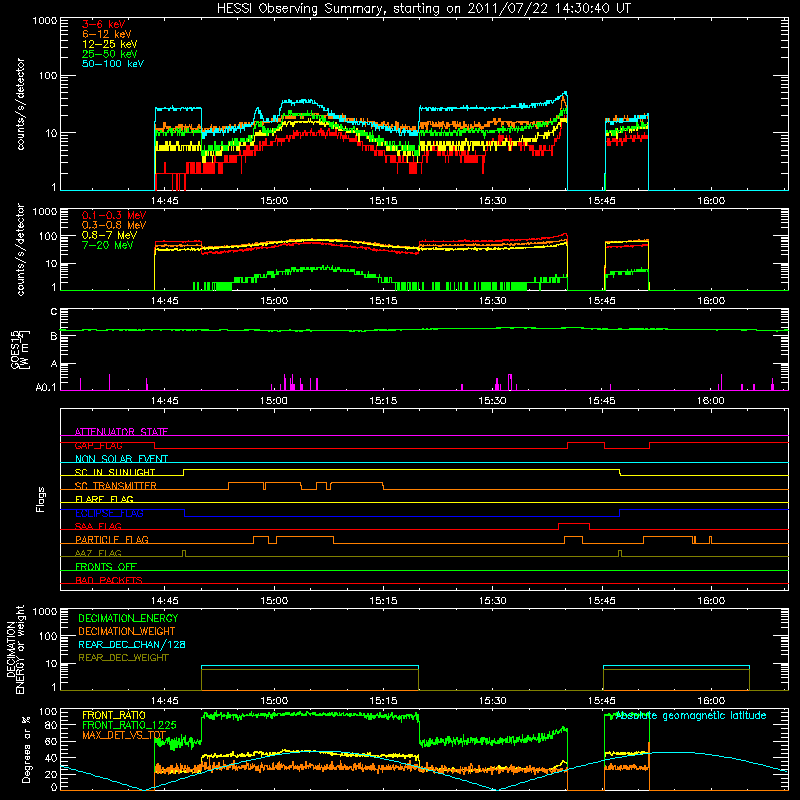800x800 pixels.
Task: Select the GAP_FLAG label
Action: 98,445
